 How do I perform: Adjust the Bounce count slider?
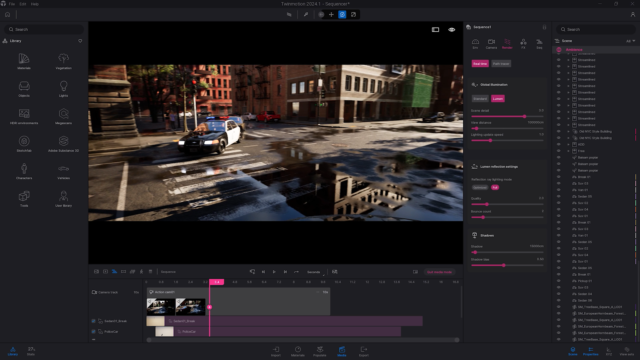tap(507, 217)
